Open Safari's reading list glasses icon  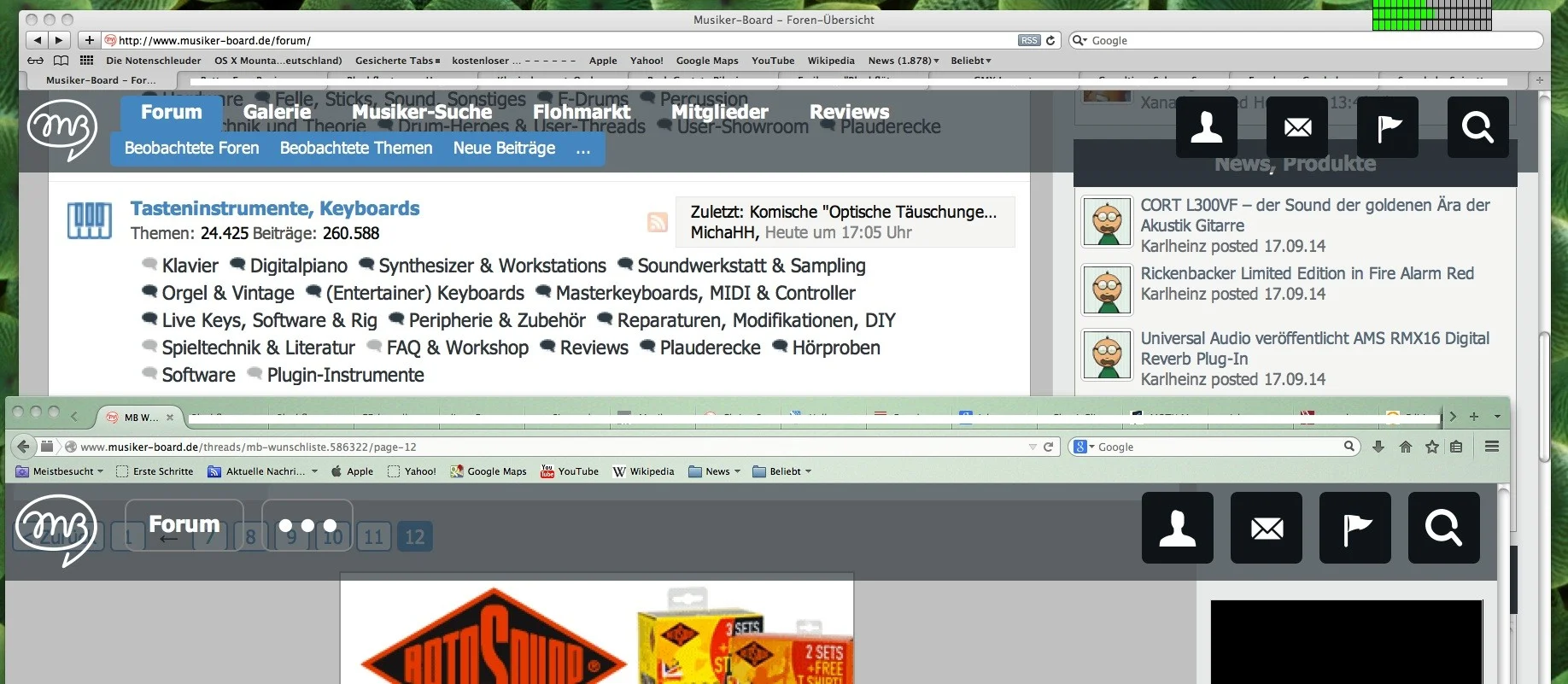tap(35, 61)
